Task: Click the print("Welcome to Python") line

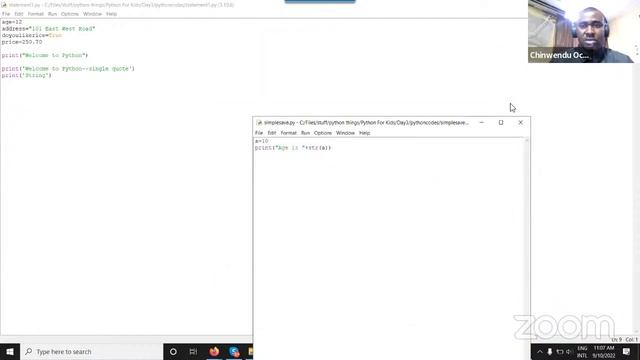Action: tap(45, 56)
